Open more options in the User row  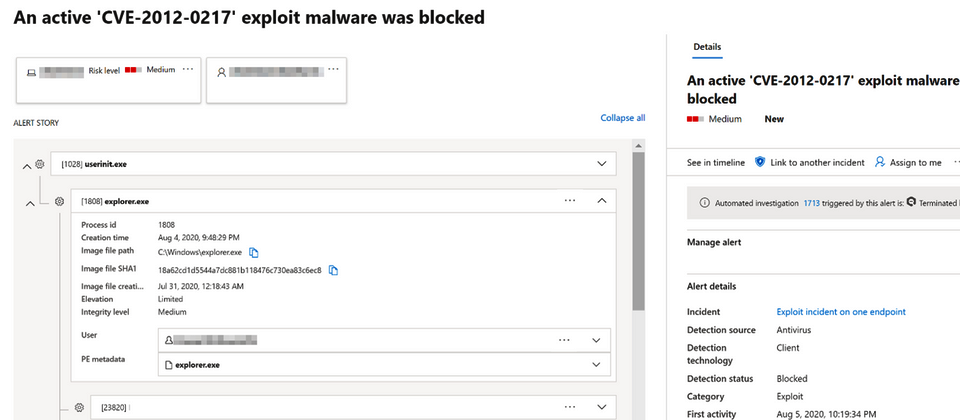pos(564,340)
